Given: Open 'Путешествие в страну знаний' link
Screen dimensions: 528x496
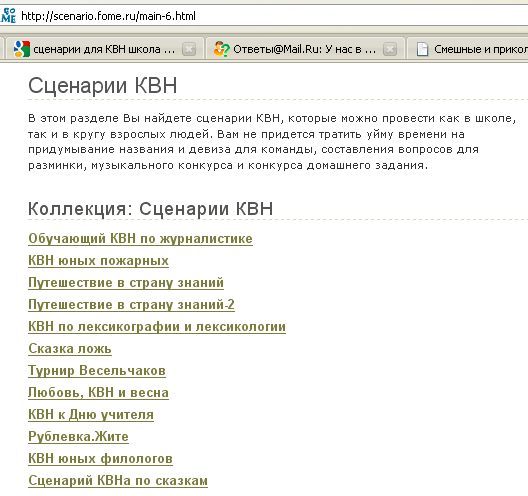Looking at the screenshot, I should pyautogui.click(x=126, y=283).
